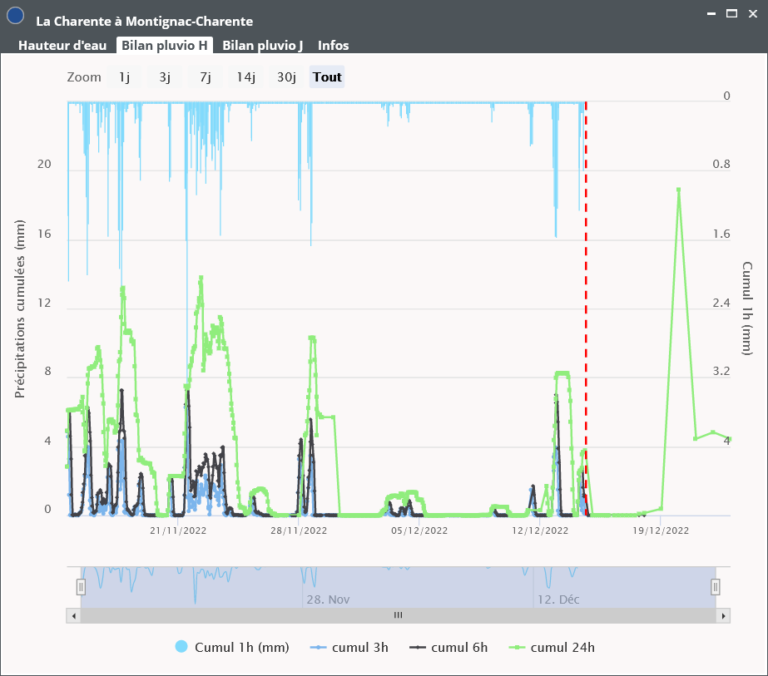Click the blue app icon in title bar
This screenshot has width=768, height=676.
15,16
